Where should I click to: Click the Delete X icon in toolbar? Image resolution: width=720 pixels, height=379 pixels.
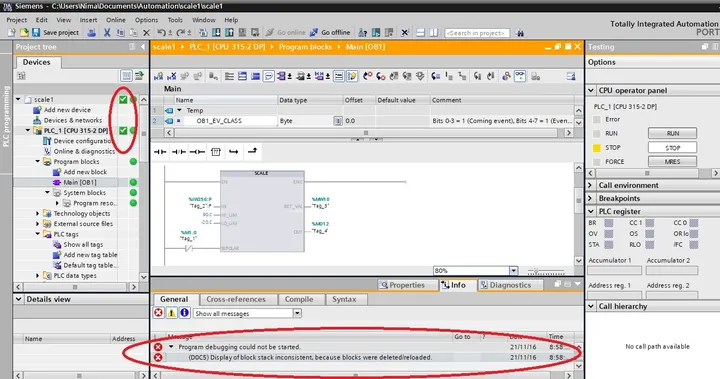click(146, 33)
